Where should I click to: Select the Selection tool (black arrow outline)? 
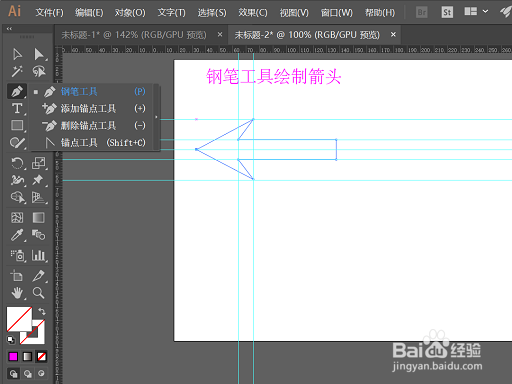pos(17,54)
